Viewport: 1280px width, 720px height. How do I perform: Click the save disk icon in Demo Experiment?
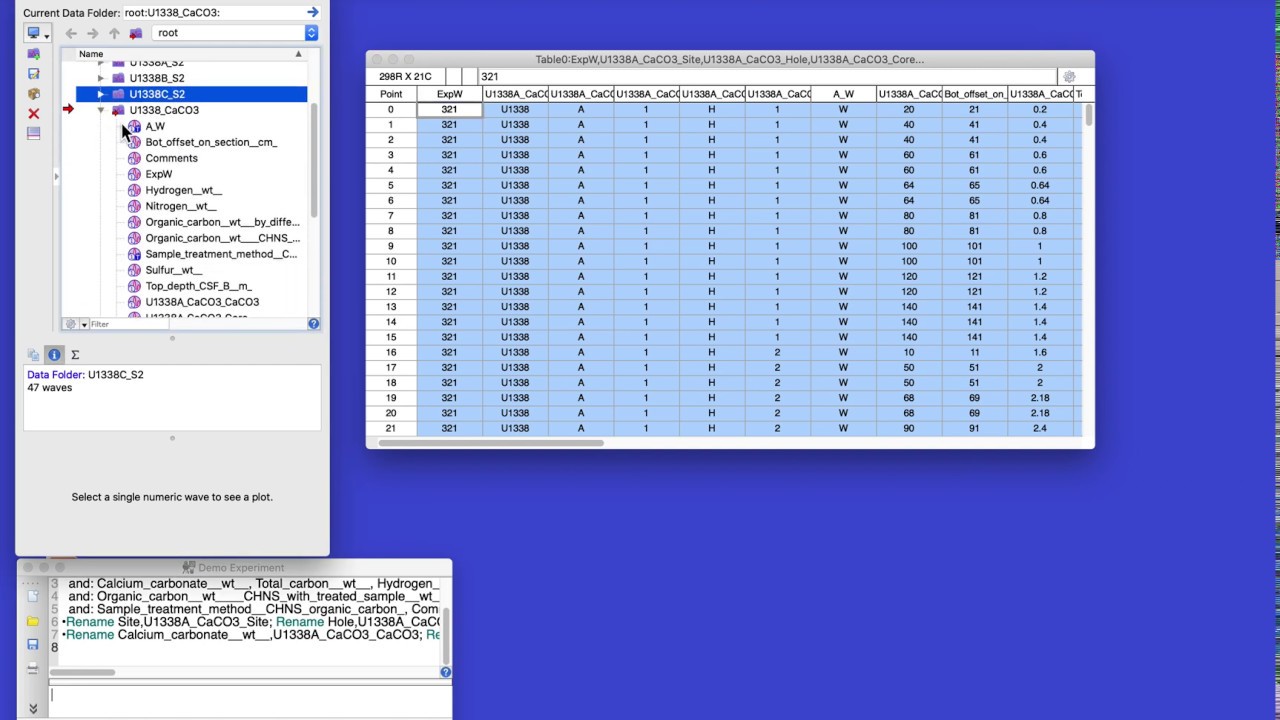33,645
